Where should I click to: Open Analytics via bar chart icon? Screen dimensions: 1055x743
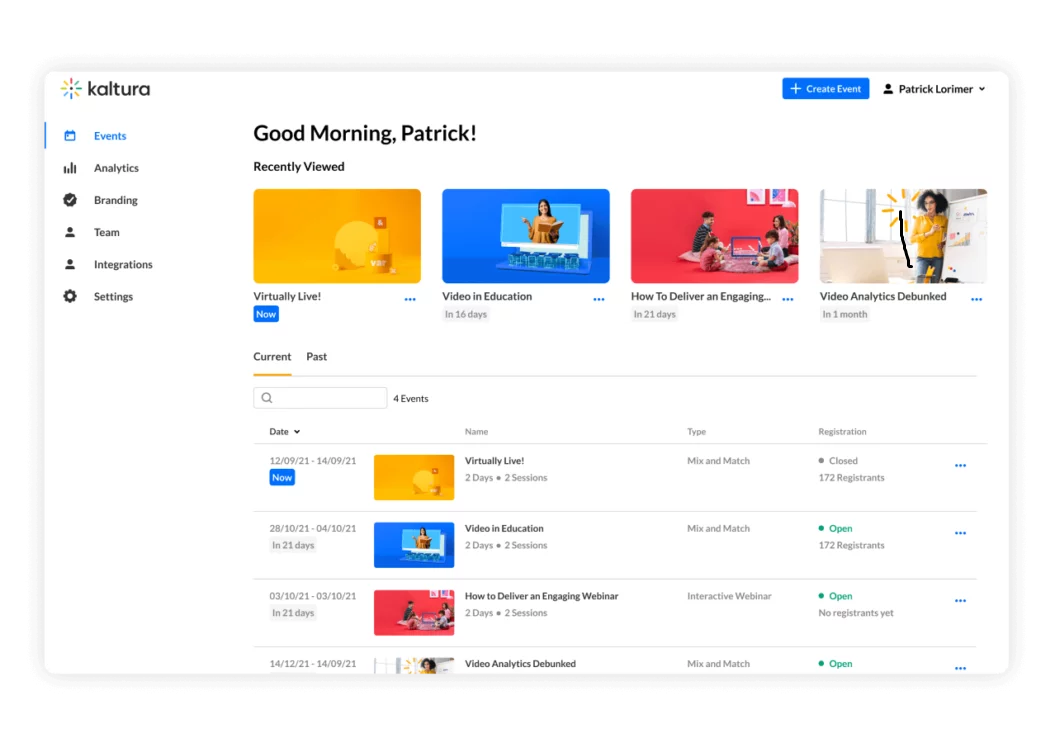point(70,168)
